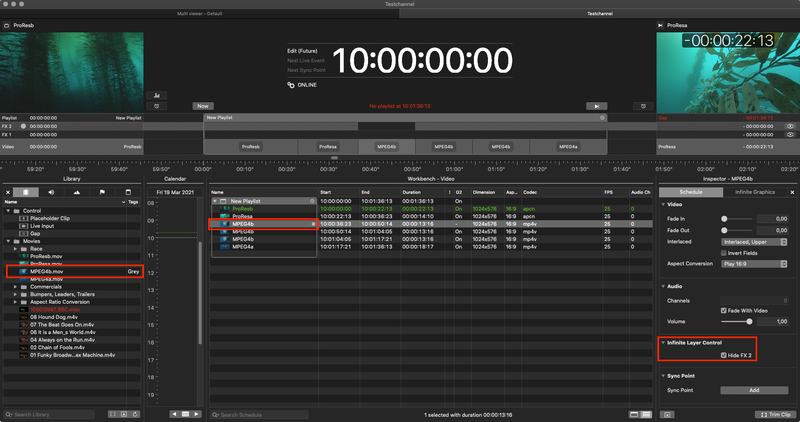
Task: Go to next day in Calendar
Action: (196, 414)
